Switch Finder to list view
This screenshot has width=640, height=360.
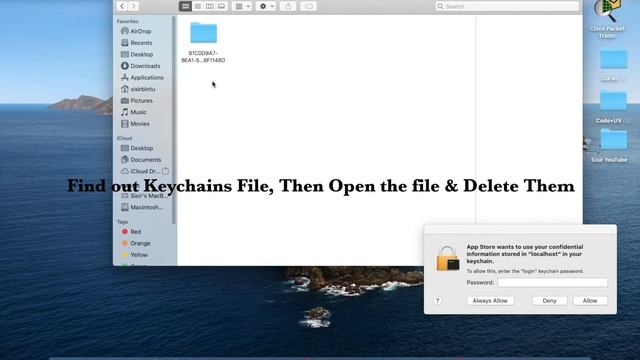coord(198,6)
